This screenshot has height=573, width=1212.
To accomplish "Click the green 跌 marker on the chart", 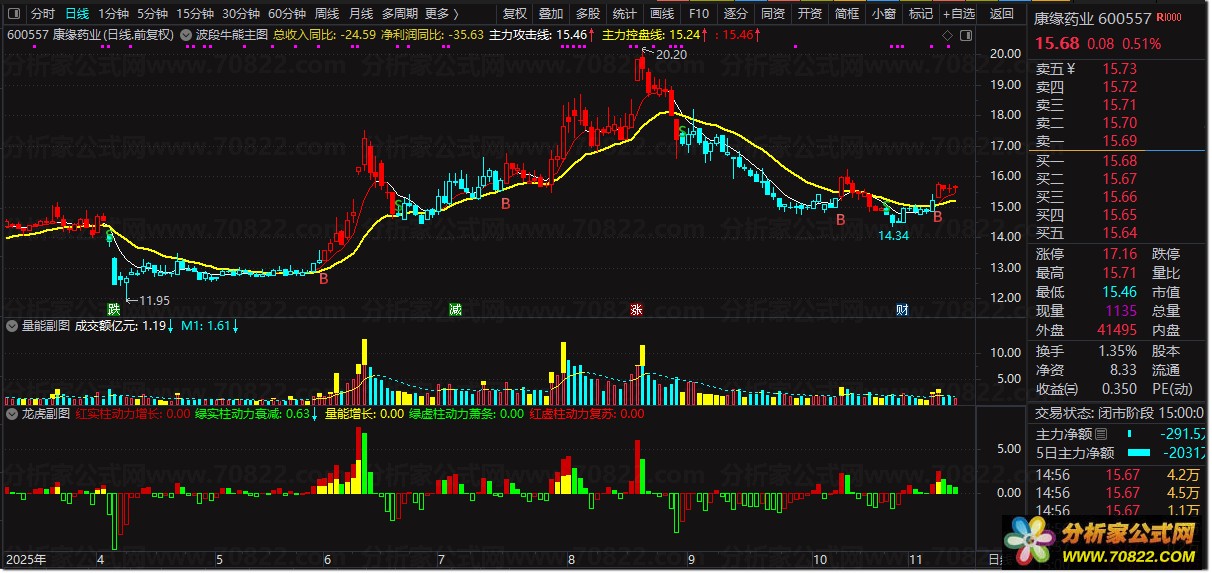I will click(x=114, y=309).
